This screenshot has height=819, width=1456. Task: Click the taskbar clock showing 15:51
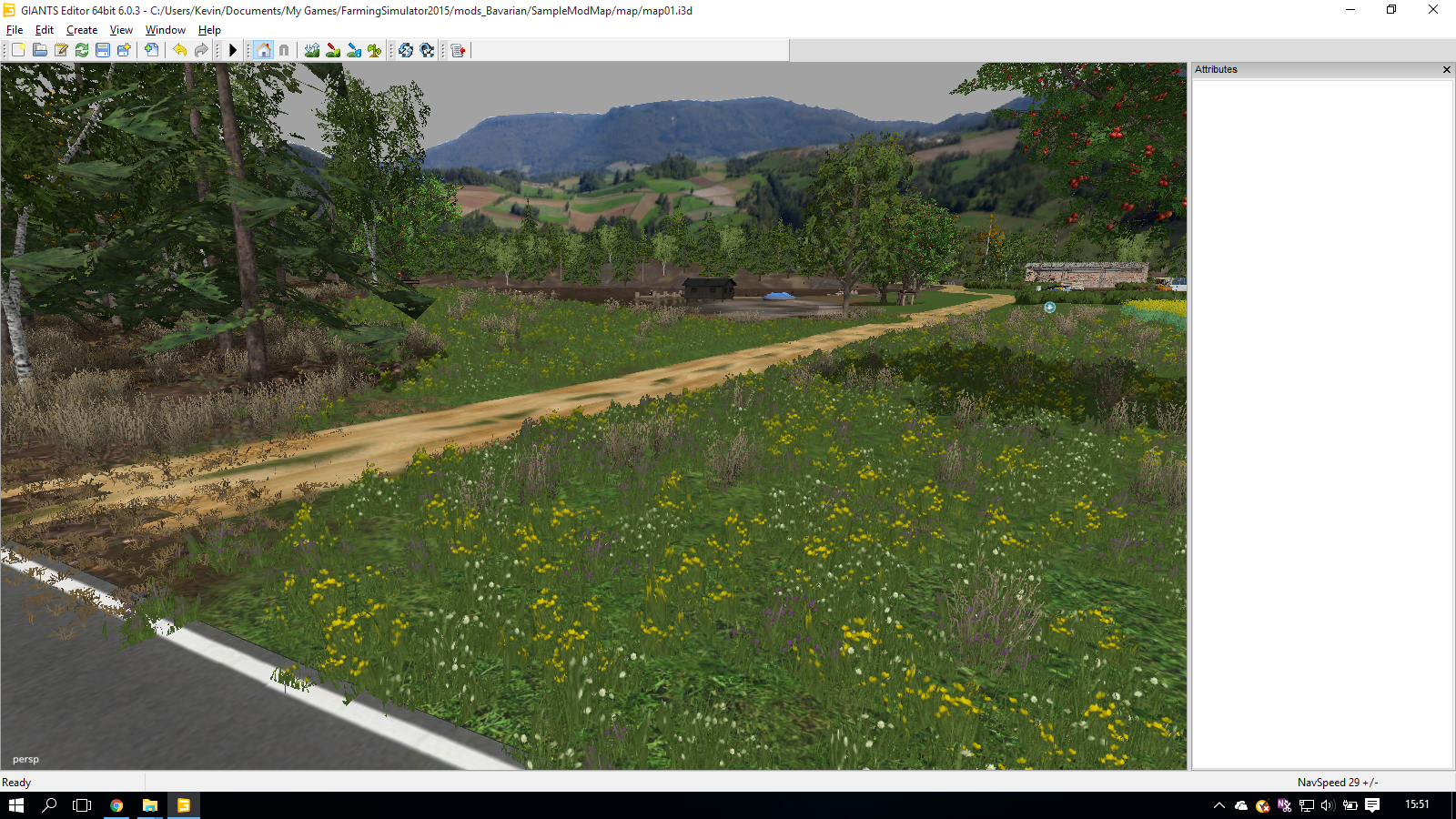[1417, 804]
